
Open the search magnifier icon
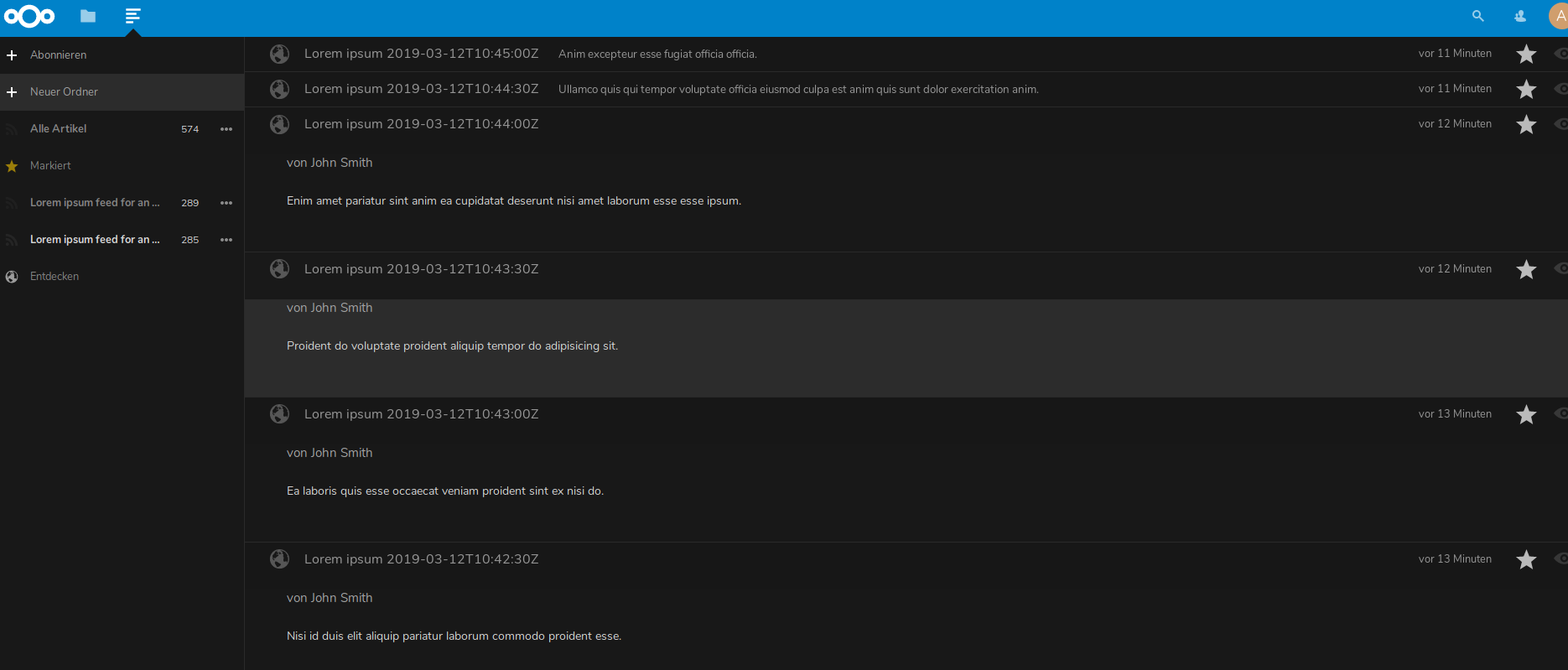[x=1478, y=16]
